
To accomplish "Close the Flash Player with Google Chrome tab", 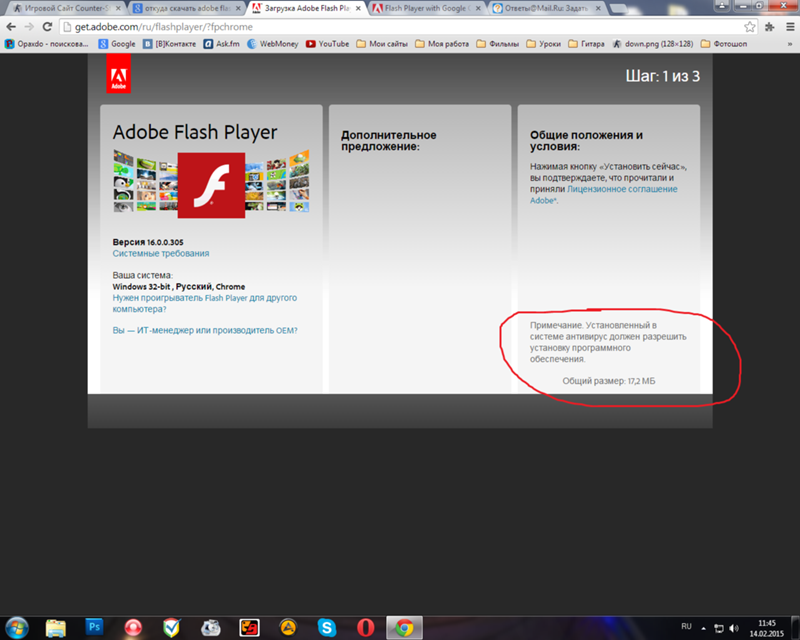I will click(x=478, y=8).
